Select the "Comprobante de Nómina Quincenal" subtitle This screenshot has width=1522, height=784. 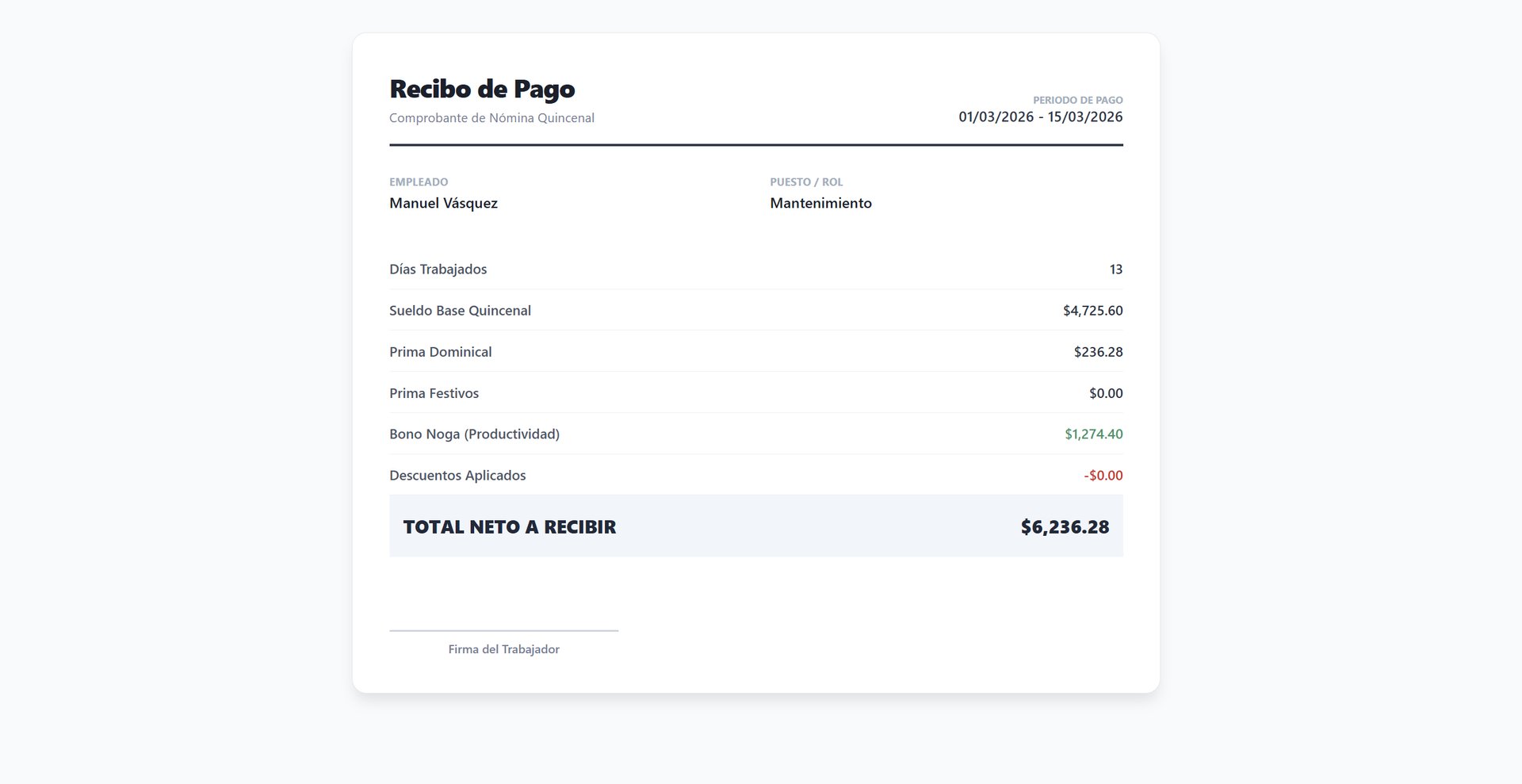491,118
